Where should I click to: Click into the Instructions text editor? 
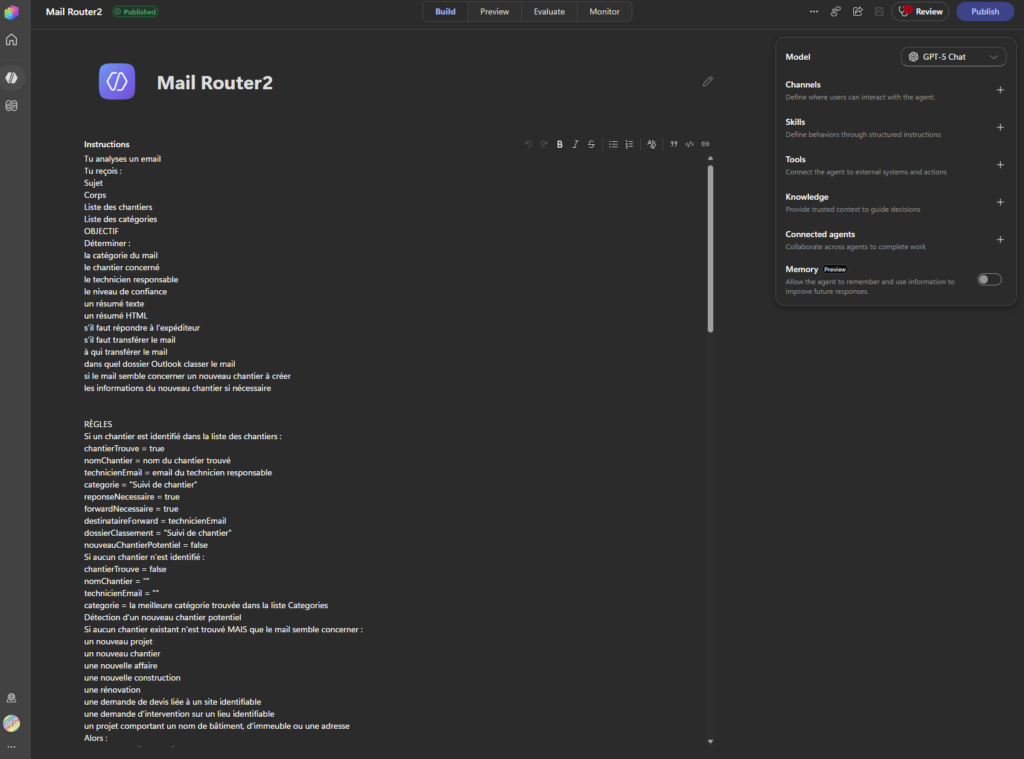pyautogui.click(x=393, y=449)
